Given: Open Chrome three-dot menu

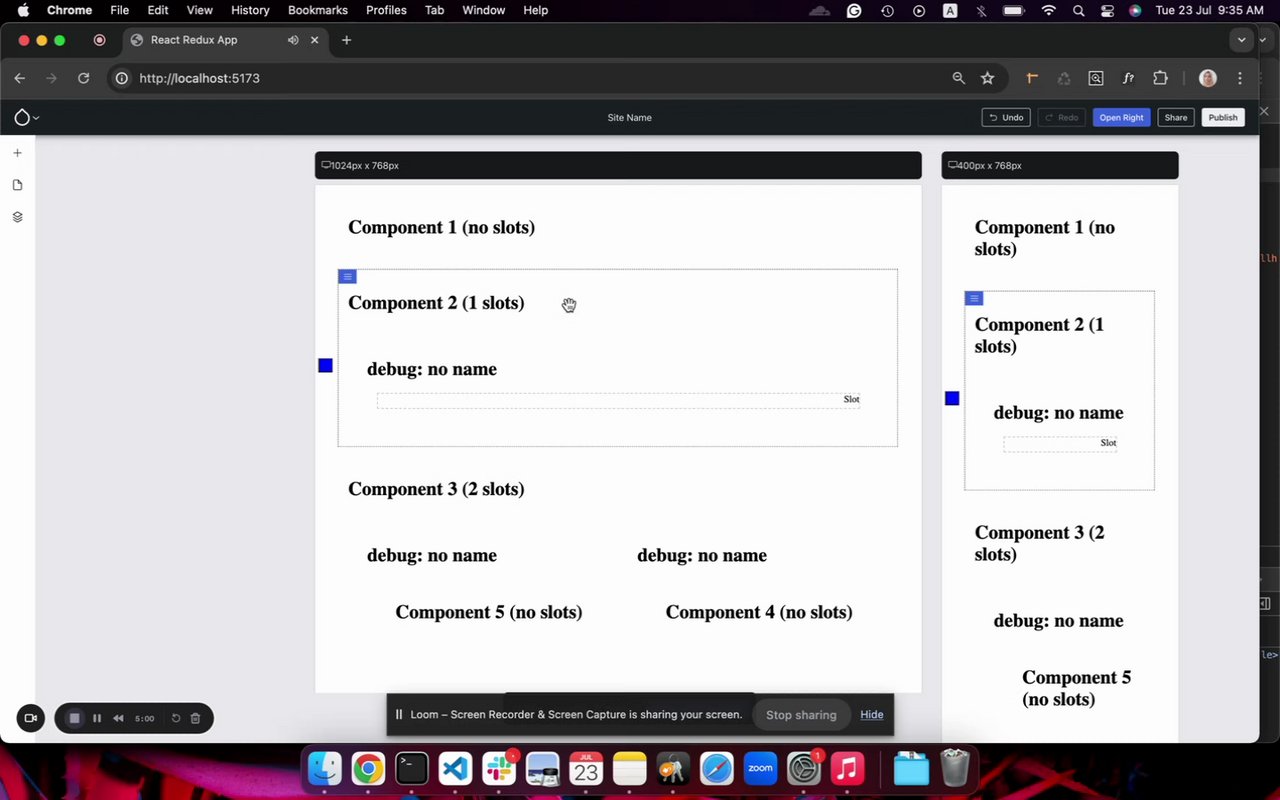Looking at the screenshot, I should pos(1240,78).
